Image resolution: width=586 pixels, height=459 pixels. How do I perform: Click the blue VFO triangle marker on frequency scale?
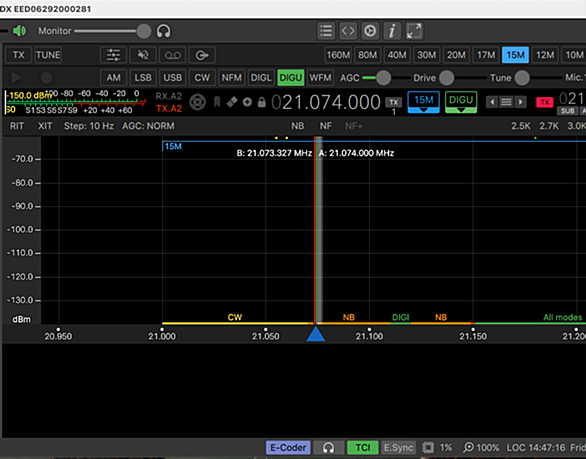coord(316,334)
